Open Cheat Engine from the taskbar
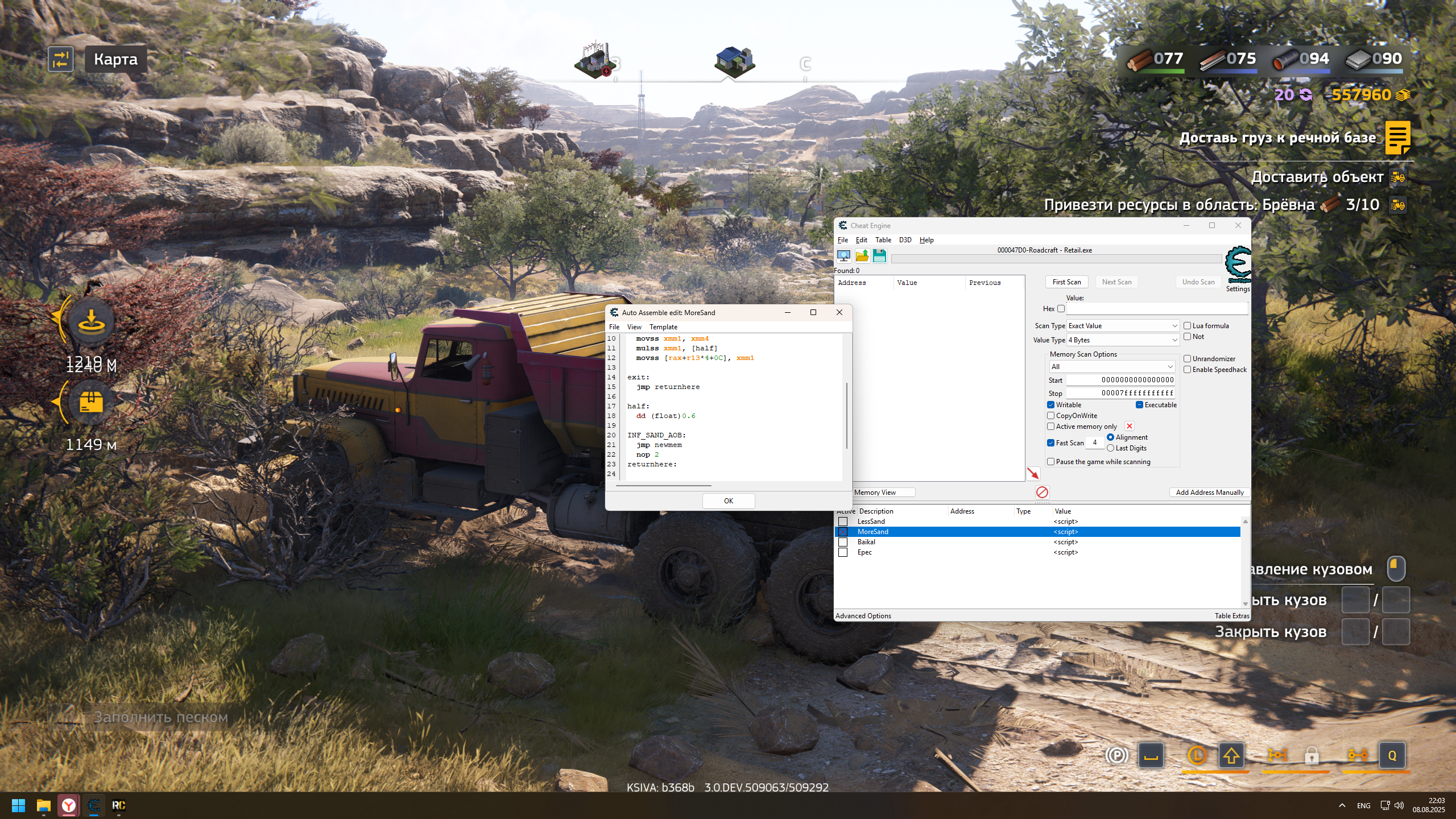Image resolution: width=1456 pixels, height=819 pixels. (94, 805)
